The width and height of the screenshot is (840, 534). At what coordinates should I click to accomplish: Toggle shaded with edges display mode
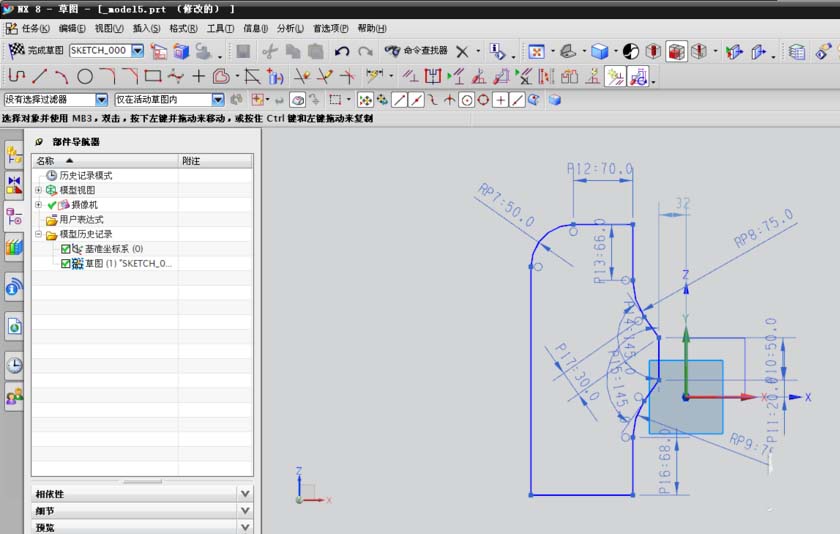tap(600, 51)
